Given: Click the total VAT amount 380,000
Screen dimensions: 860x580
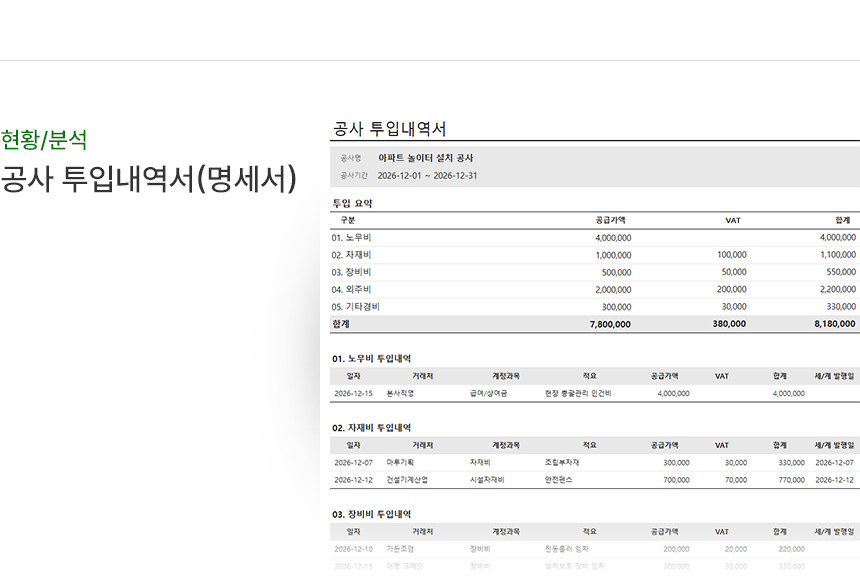Looking at the screenshot, I should click(728, 324).
